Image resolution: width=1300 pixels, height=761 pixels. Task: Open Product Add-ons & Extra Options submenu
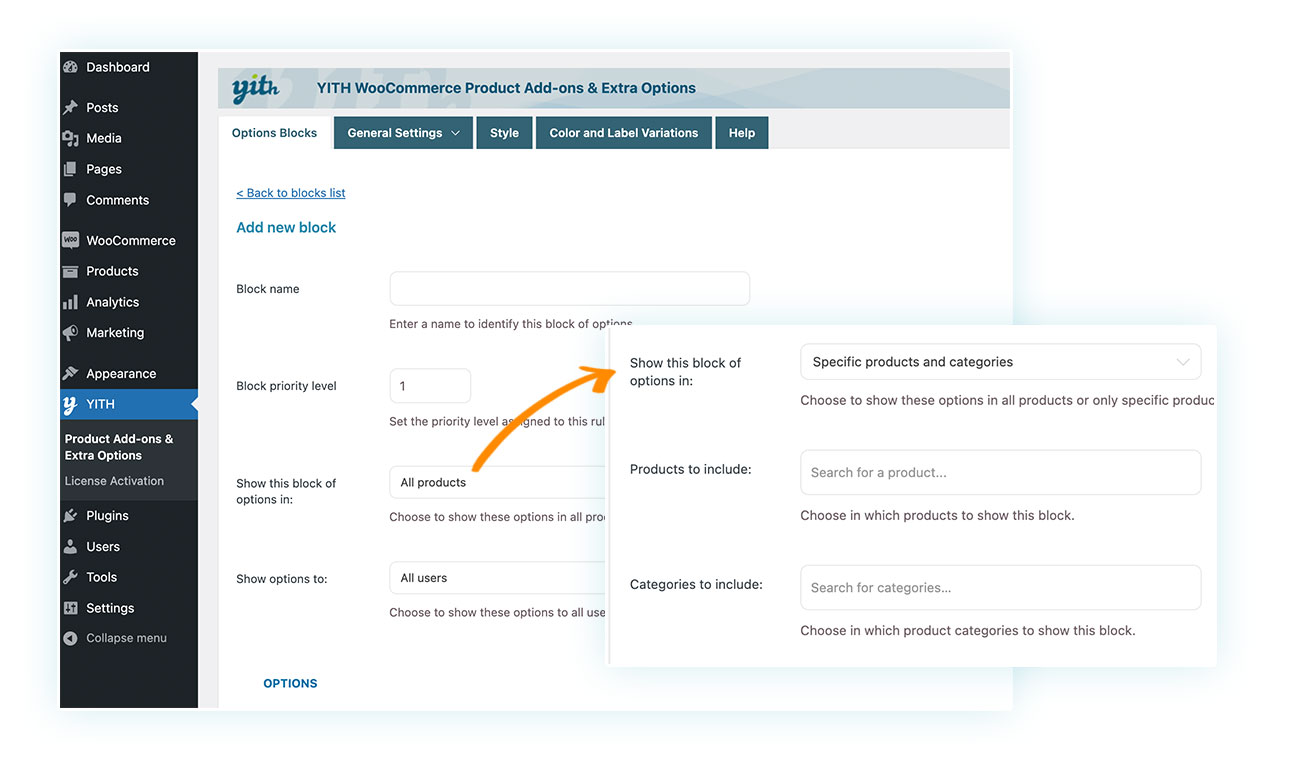[119, 447]
